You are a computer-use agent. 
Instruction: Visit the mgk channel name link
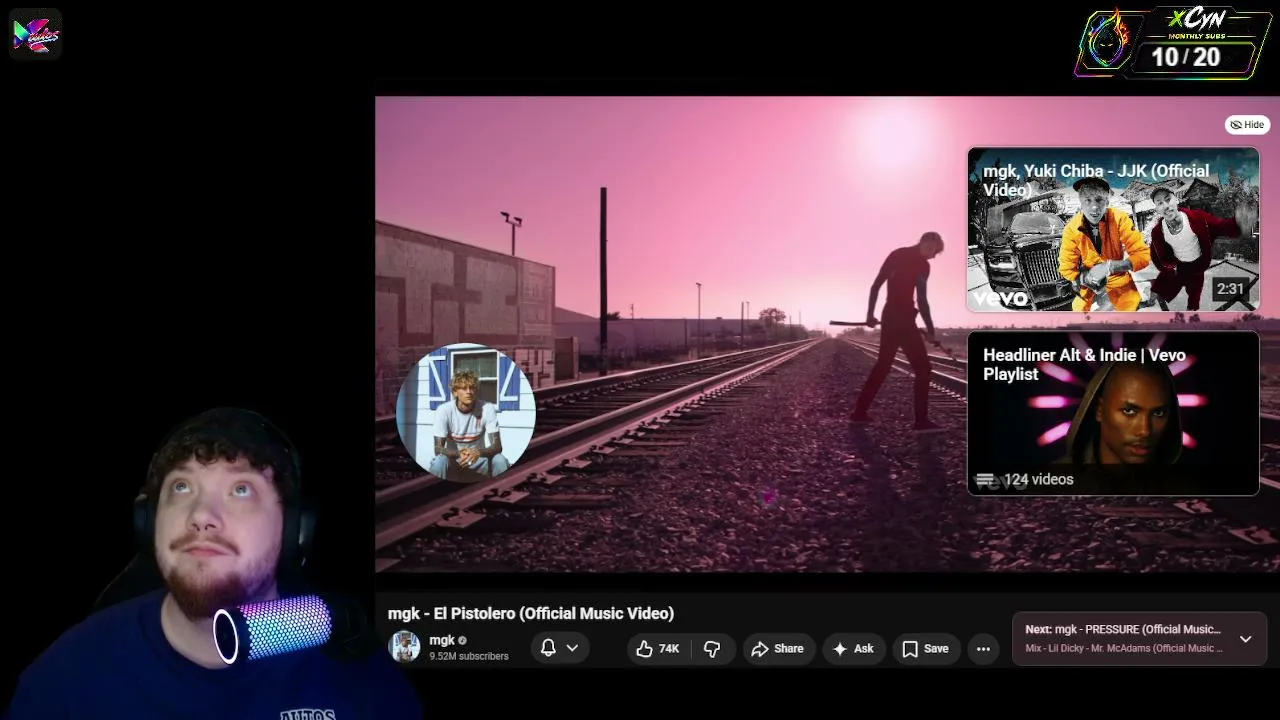pyautogui.click(x=442, y=640)
